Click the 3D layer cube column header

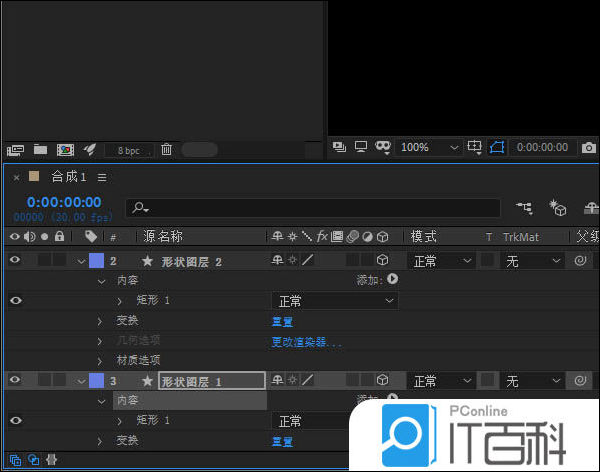coord(382,237)
